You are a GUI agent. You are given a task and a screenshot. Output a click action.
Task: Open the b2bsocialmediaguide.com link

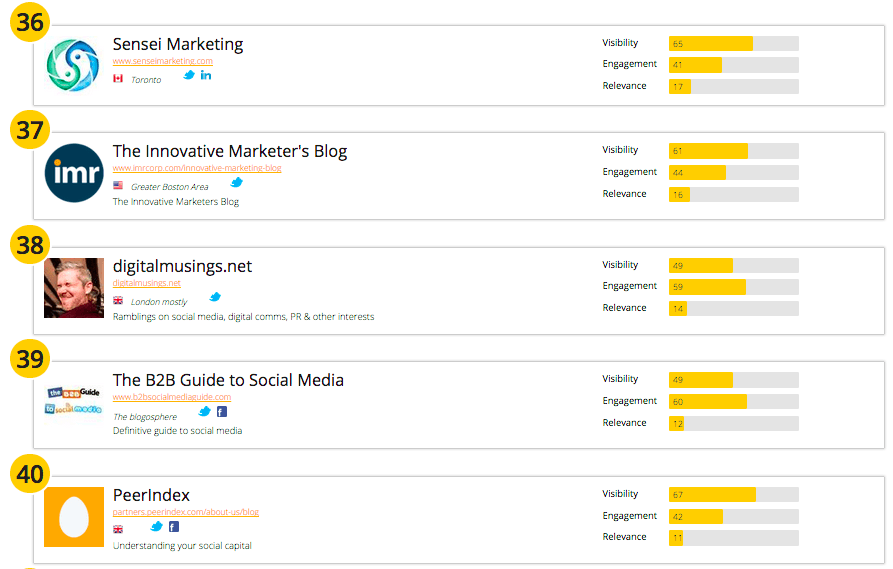pyautogui.click(x=171, y=397)
